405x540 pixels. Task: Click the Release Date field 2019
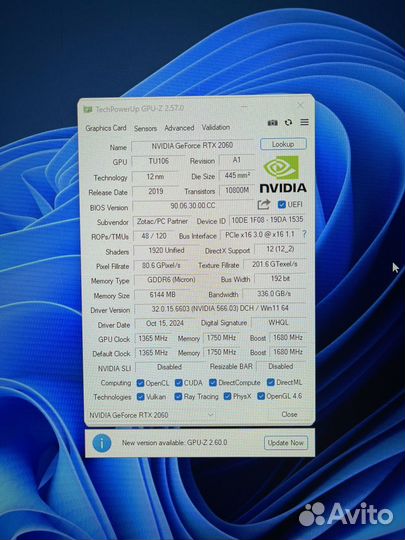click(x=156, y=191)
